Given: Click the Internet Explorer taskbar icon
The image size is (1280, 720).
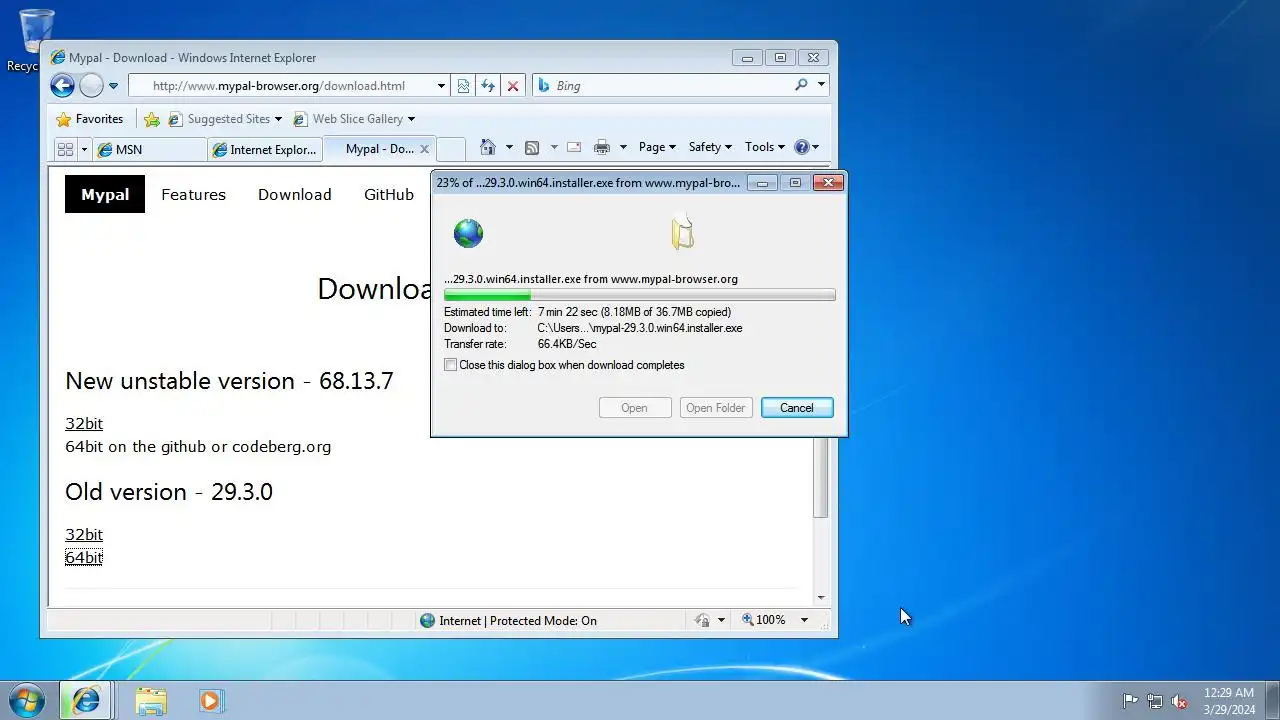Looking at the screenshot, I should pos(86,701).
